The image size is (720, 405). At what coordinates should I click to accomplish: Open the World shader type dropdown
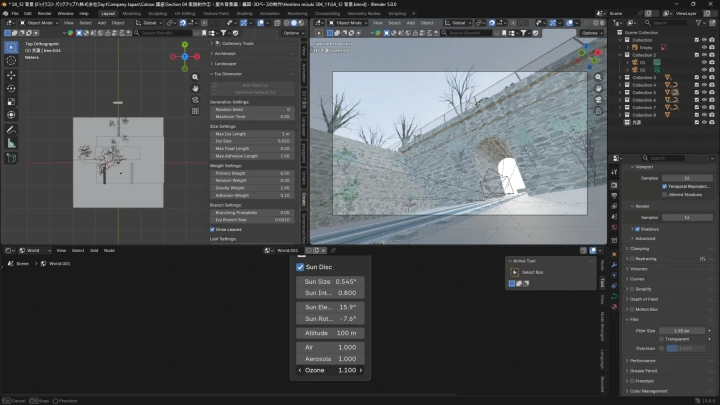34,250
